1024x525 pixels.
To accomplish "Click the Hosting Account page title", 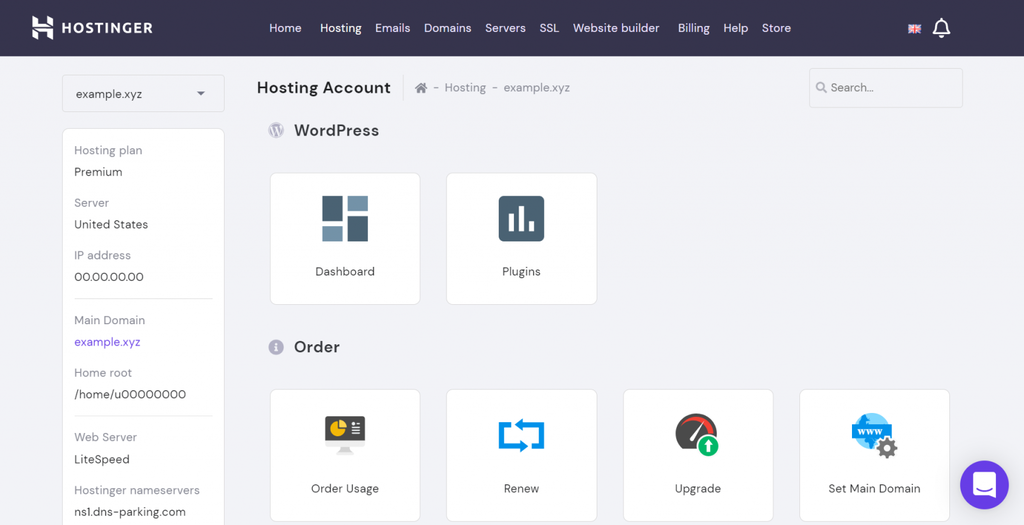I will click(323, 88).
